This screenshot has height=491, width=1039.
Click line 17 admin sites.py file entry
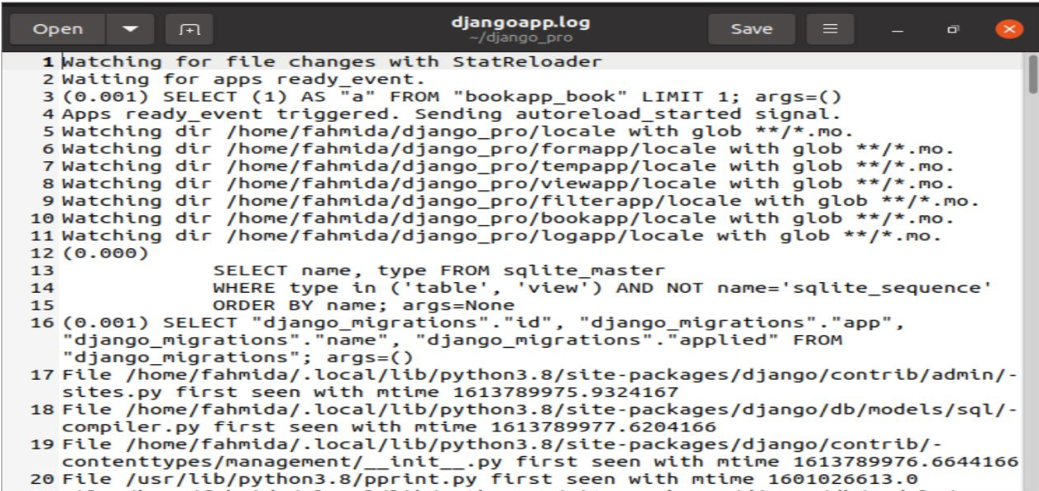tap(539, 384)
